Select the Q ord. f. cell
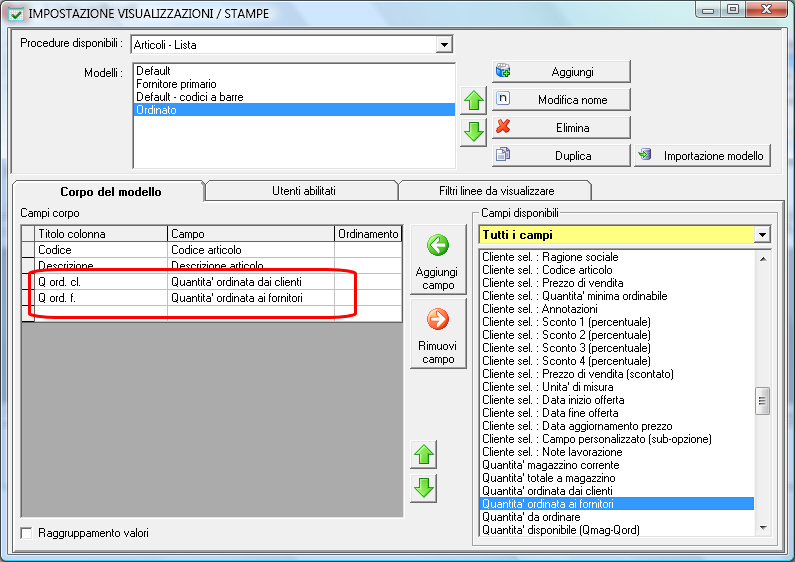The height and width of the screenshot is (562, 795). pos(101,298)
